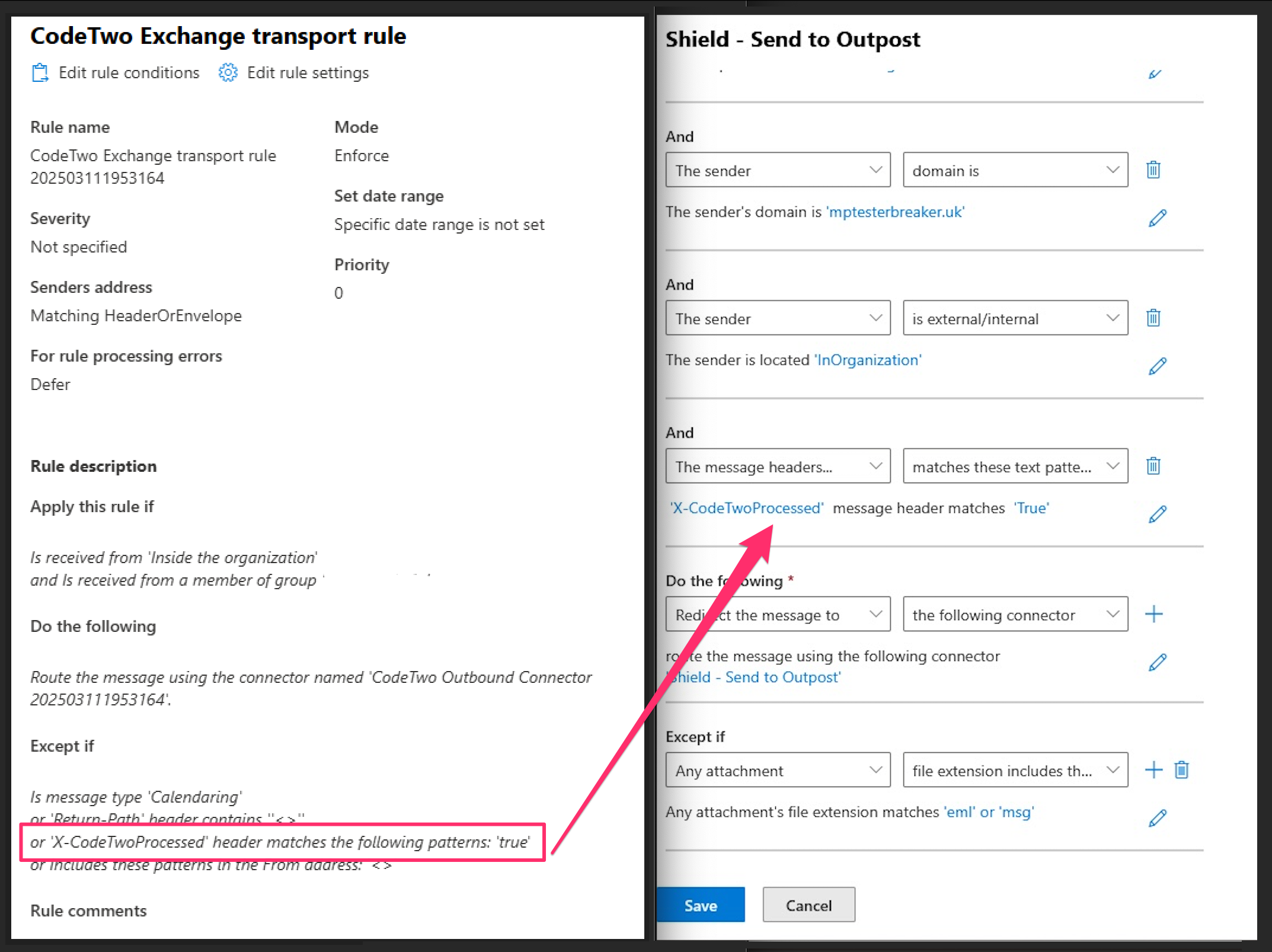The image size is (1272, 952).
Task: Delete the Any attachment exception
Action: [1181, 770]
